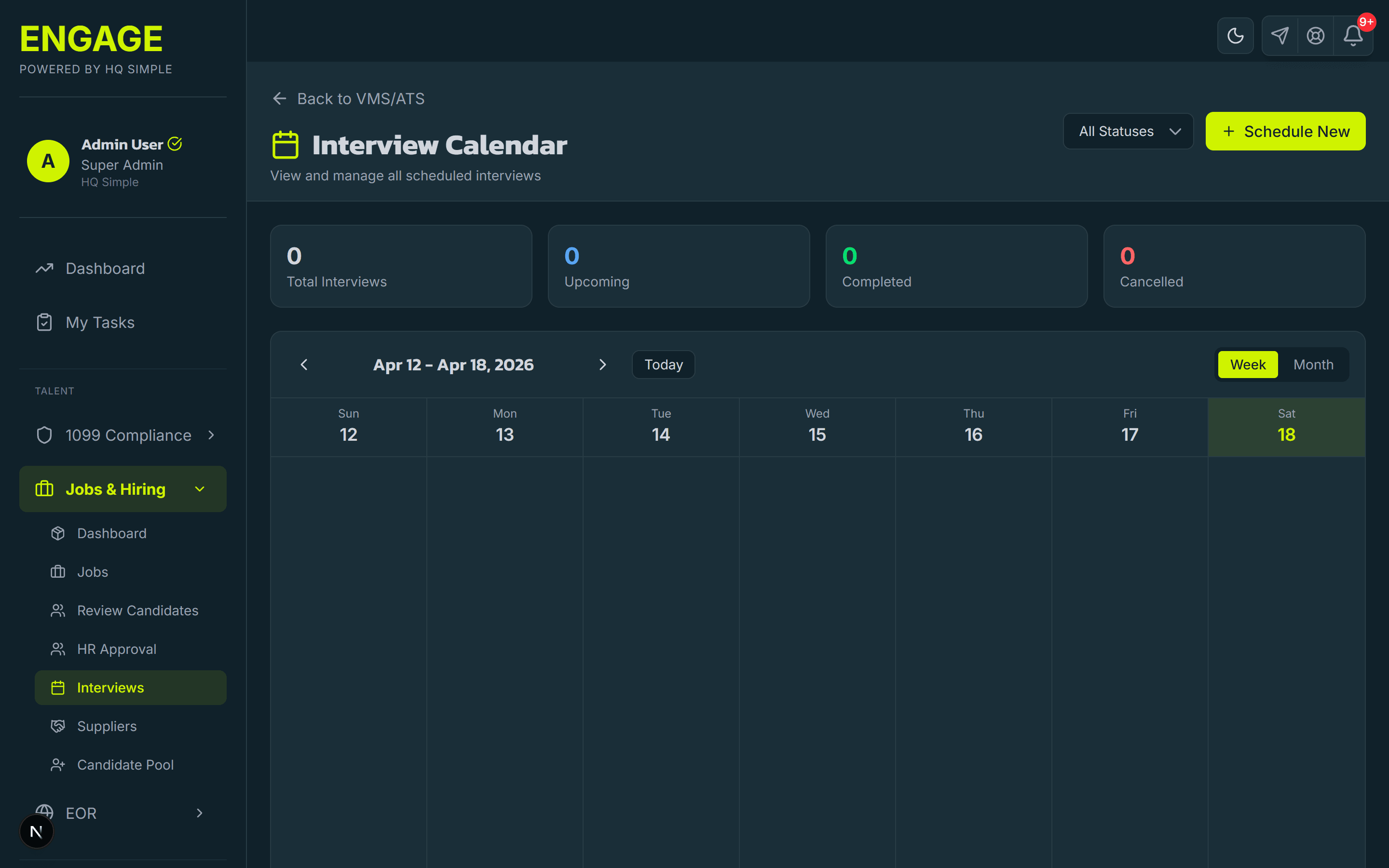Click the verified checkmark next to Admin User
Viewport: 1389px width, 868px height.
coord(175,144)
